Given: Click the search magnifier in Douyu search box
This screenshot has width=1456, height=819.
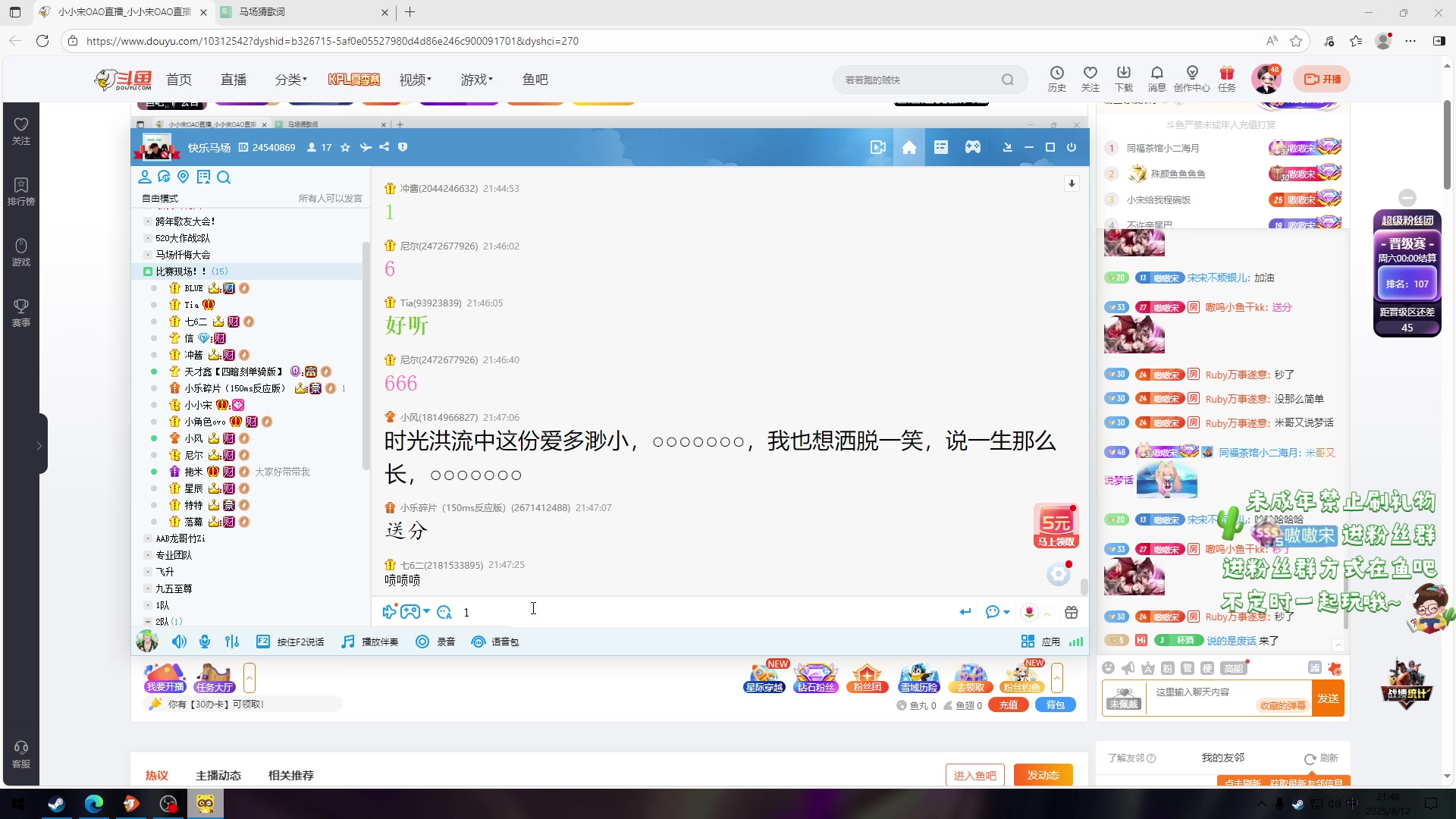Looking at the screenshot, I should 1007,80.
